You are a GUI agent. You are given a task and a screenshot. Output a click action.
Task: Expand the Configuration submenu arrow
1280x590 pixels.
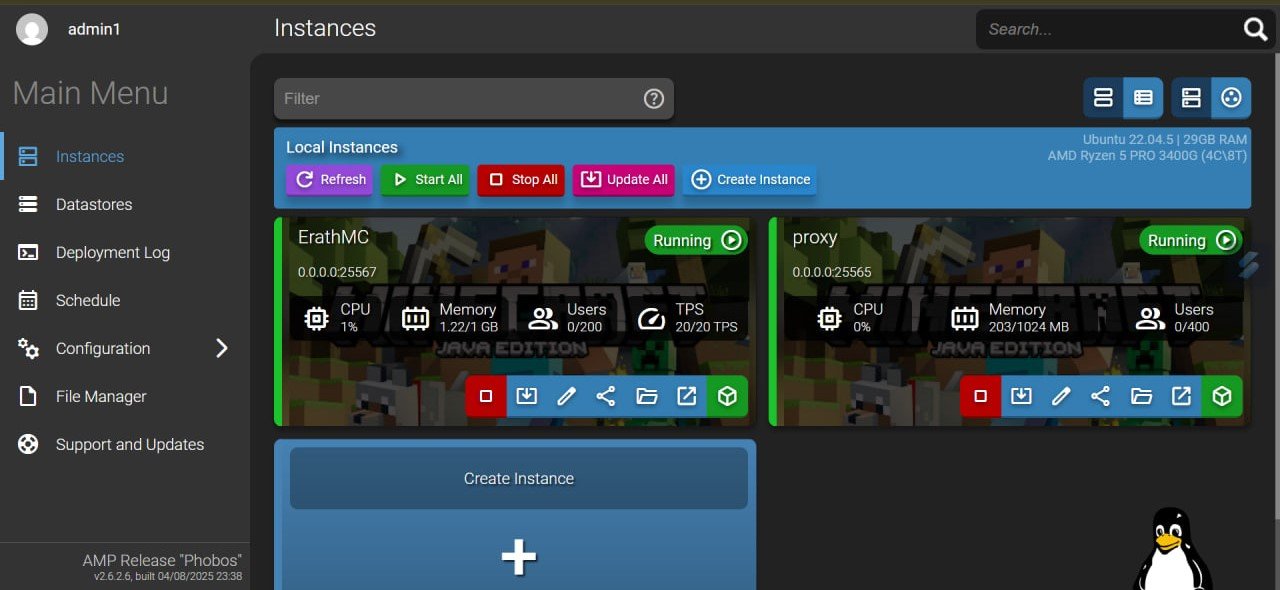222,348
